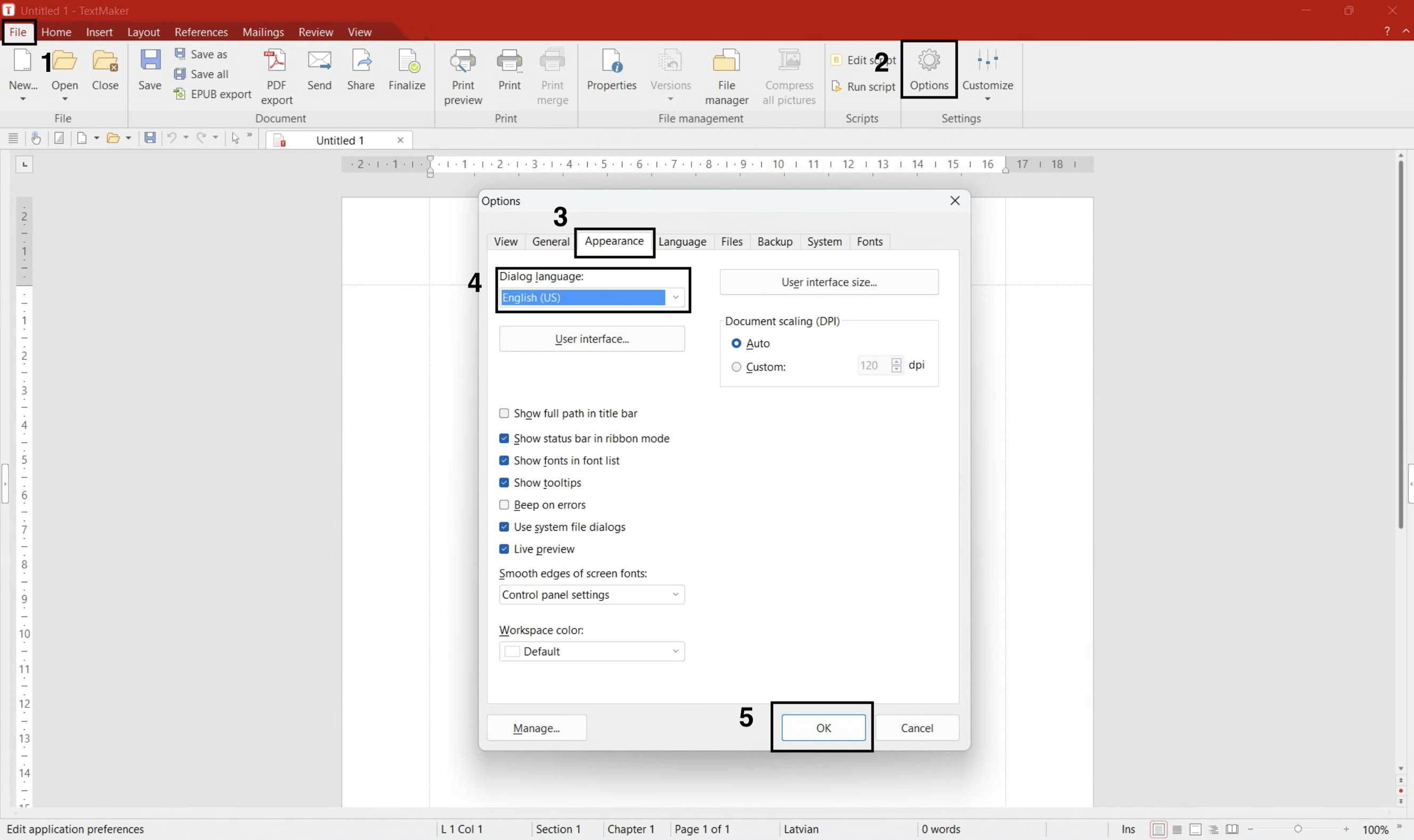Check the Beep on errors option
This screenshot has height=840, width=1414.
pyautogui.click(x=504, y=505)
